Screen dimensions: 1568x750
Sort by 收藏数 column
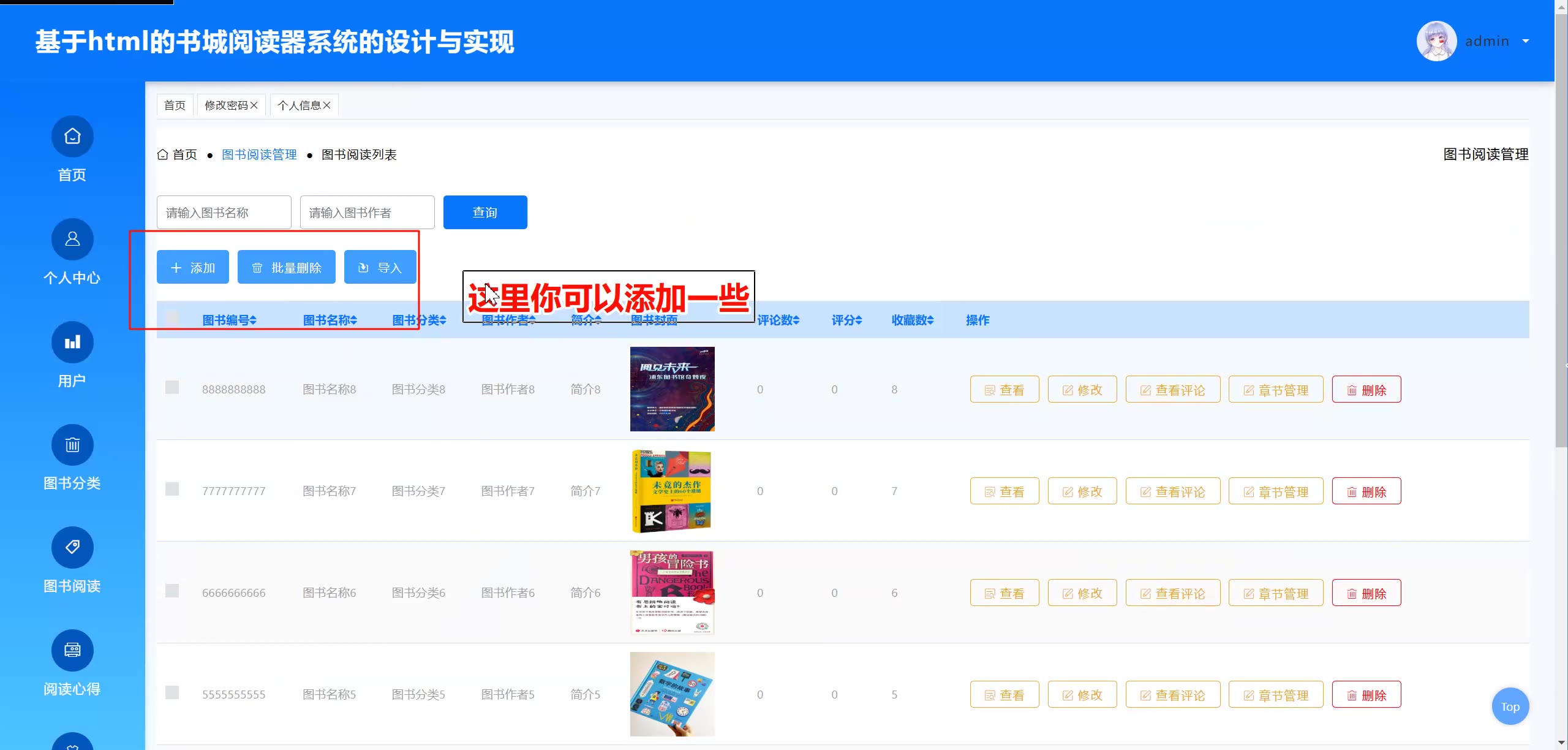pyautogui.click(x=912, y=320)
